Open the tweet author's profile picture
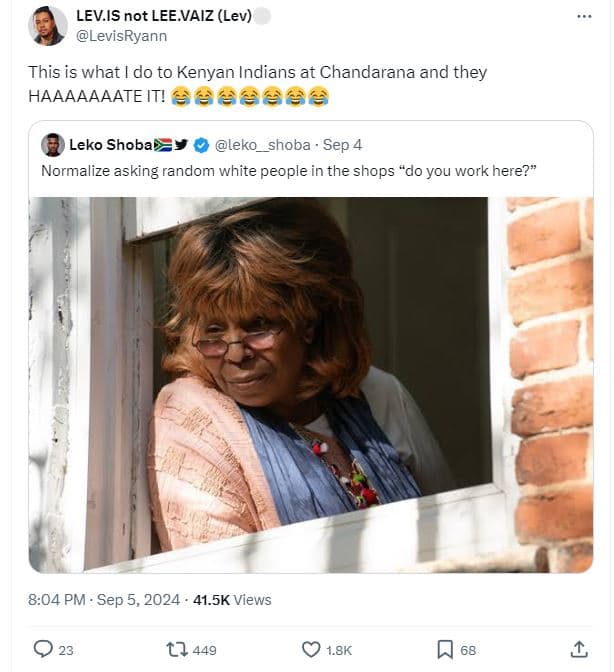Image resolution: width=614 pixels, height=672 pixels. pos(47,25)
